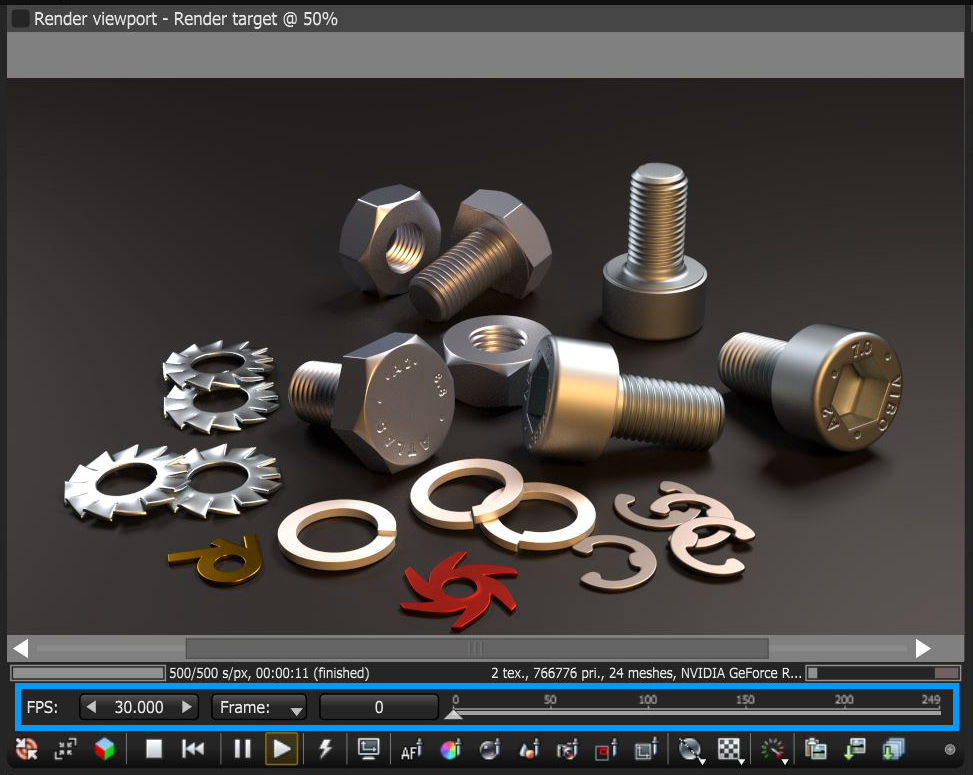Activate the autofocus picker AF tool
Screen dimensions: 973x775
click(x=411, y=749)
